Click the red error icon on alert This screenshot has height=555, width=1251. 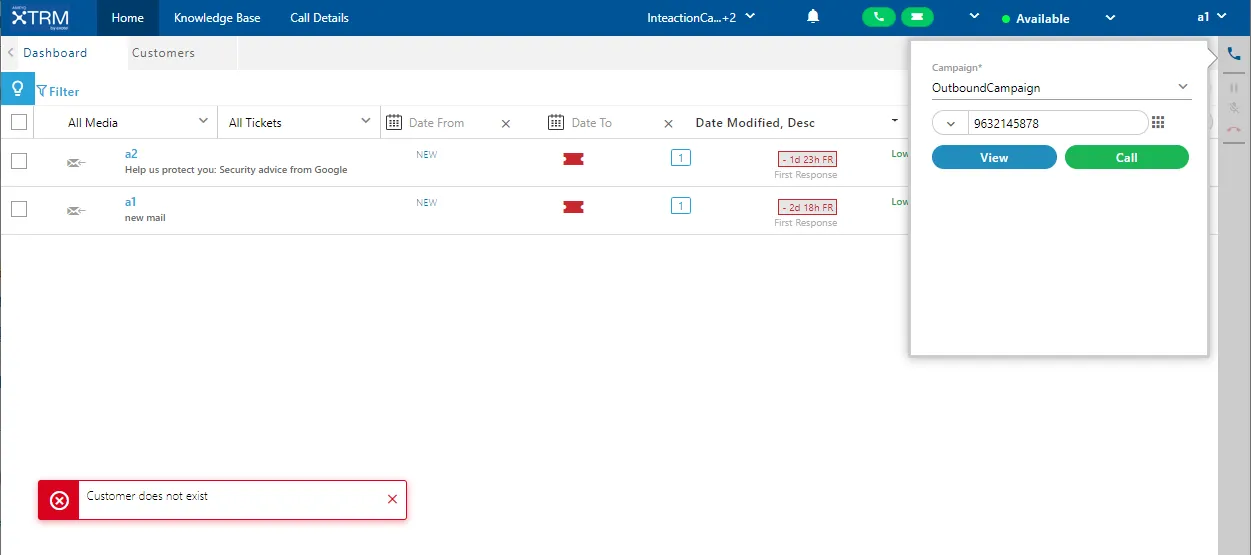[x=59, y=500]
